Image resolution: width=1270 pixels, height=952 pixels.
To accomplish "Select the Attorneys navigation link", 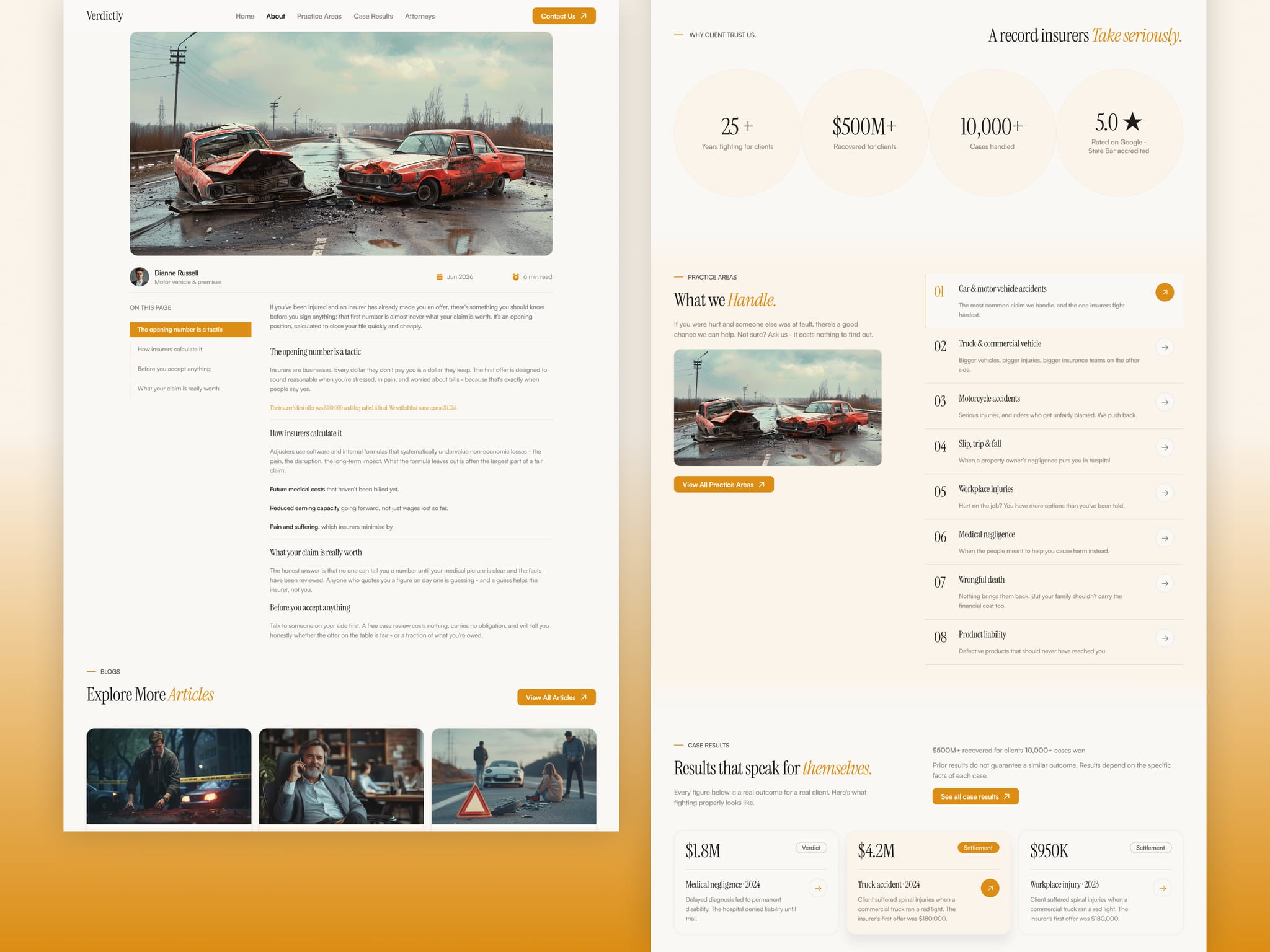I will click(420, 16).
